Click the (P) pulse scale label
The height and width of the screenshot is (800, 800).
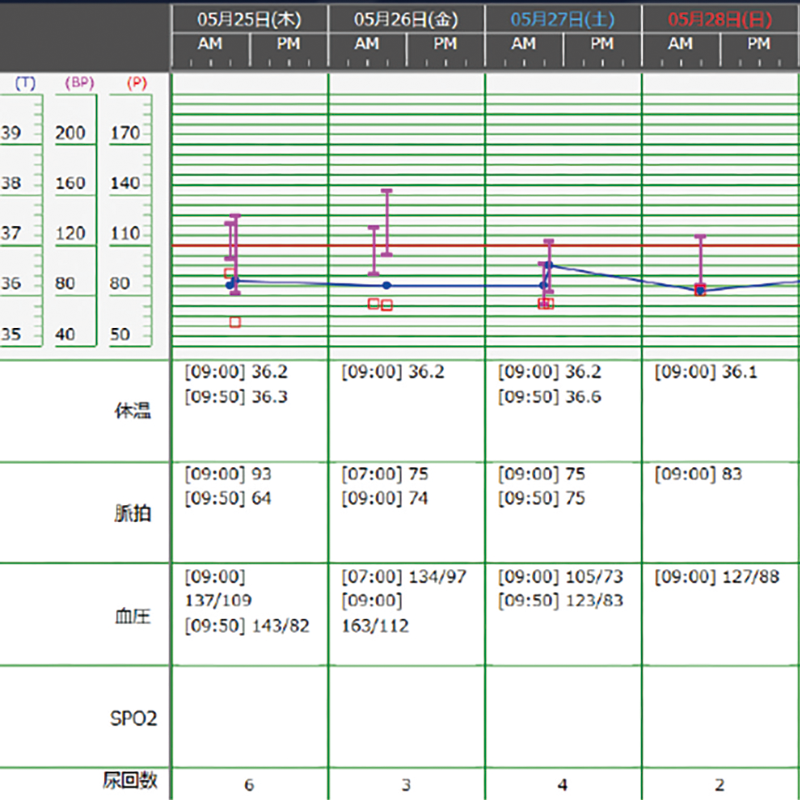(136, 84)
